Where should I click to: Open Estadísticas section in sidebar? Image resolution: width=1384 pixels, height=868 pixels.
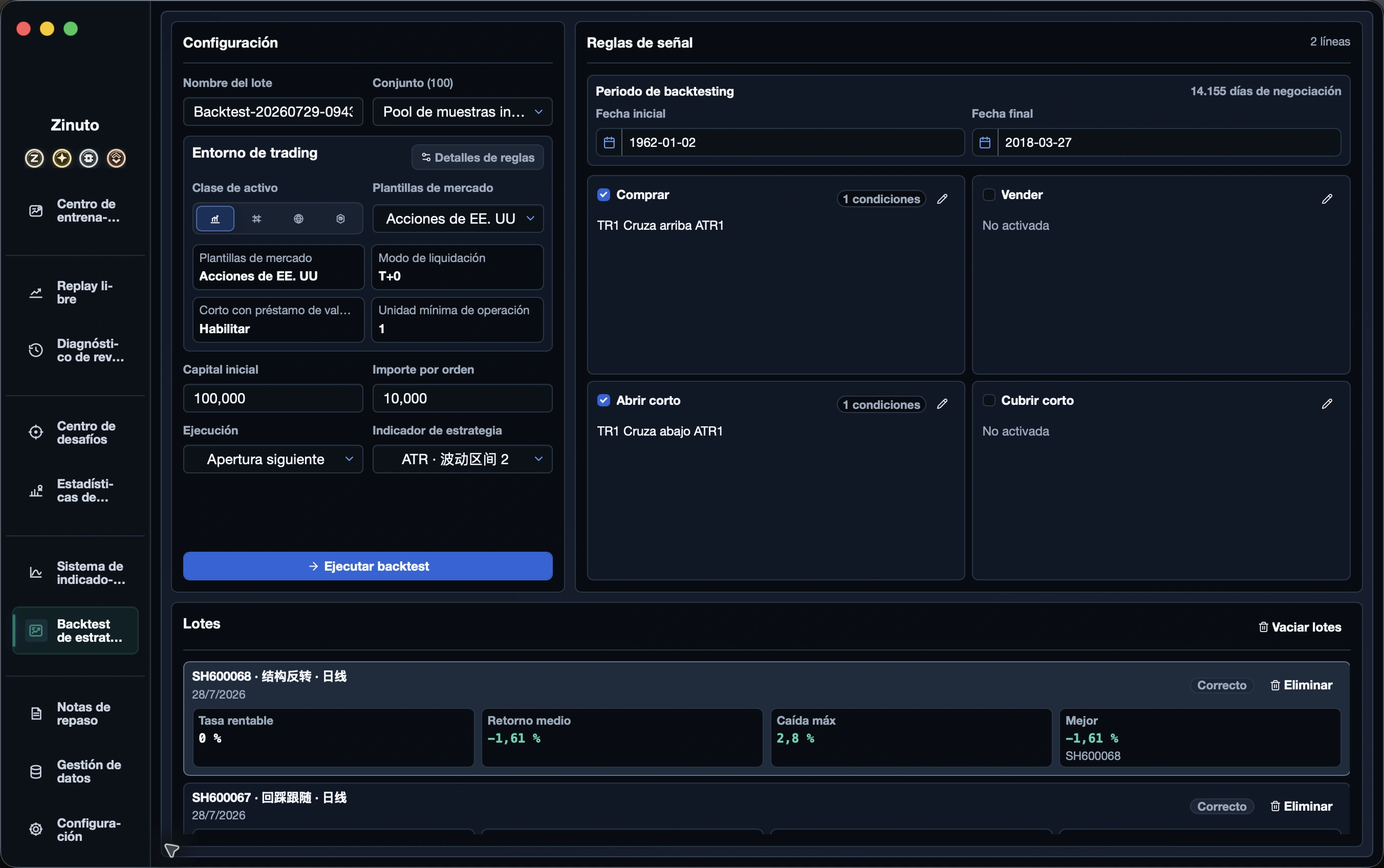click(75, 491)
